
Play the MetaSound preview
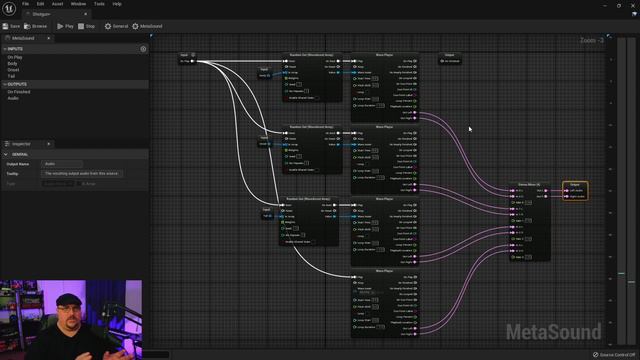coord(65,26)
